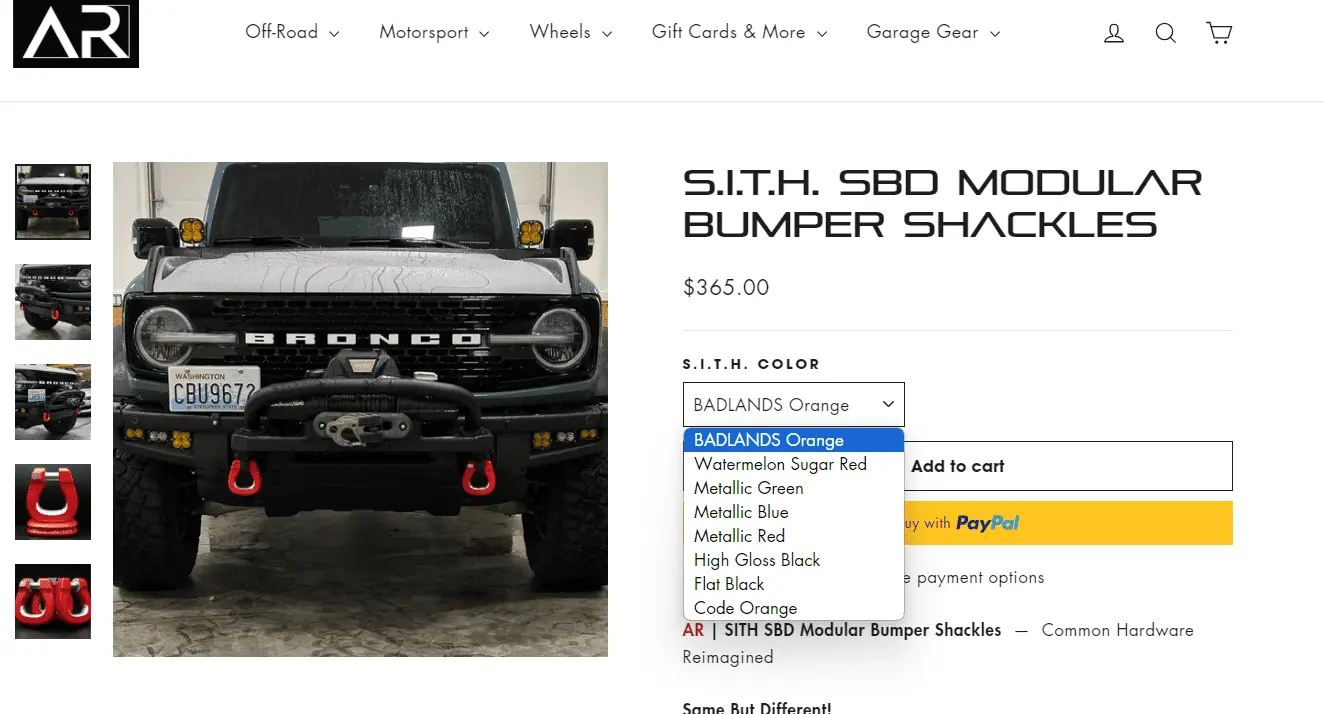Go home via the AR logo
Screen dimensions: 1323x714
(x=76, y=34)
